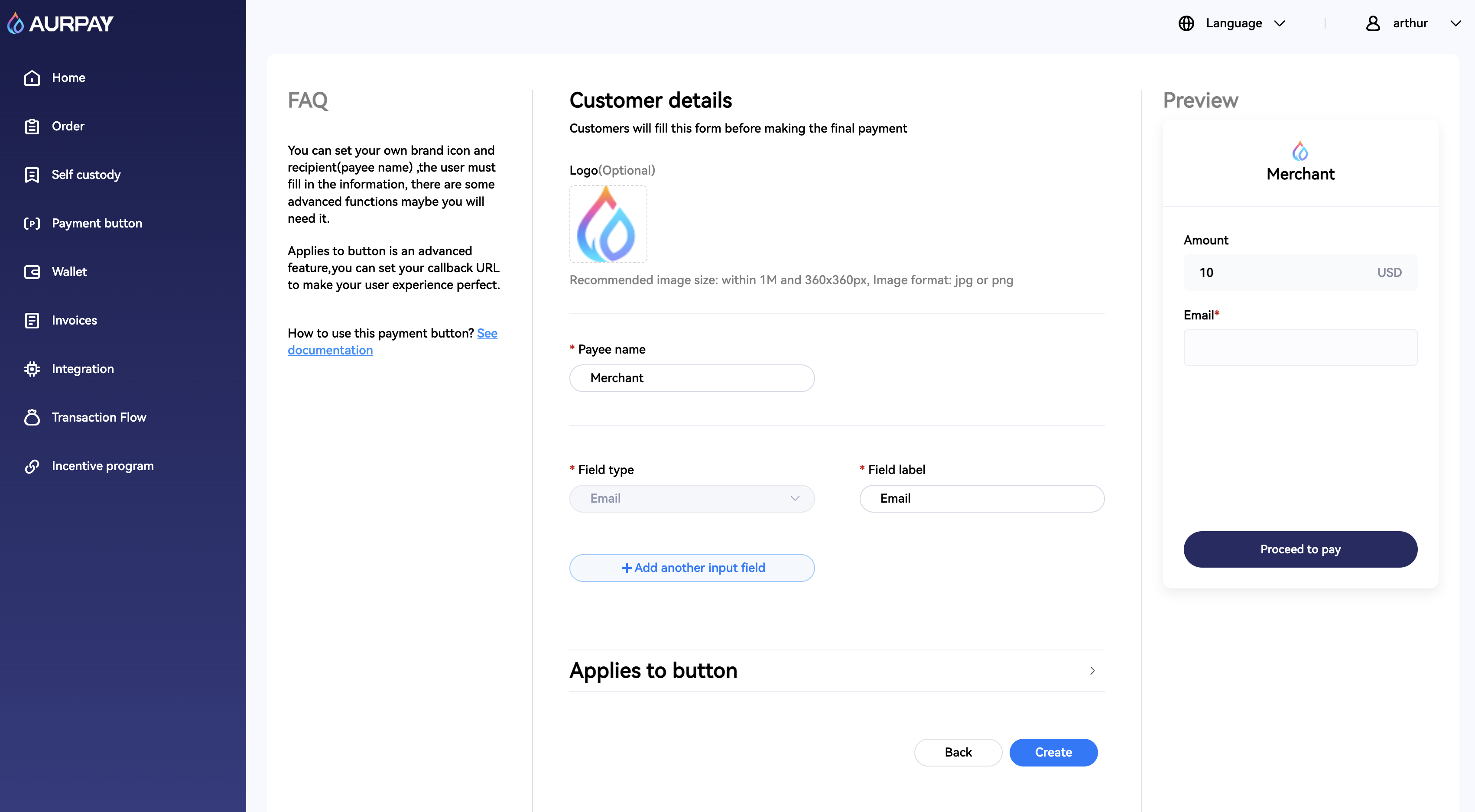The height and width of the screenshot is (812, 1475).
Task: Click the Aurpay flame logo icon
Action: point(16,23)
